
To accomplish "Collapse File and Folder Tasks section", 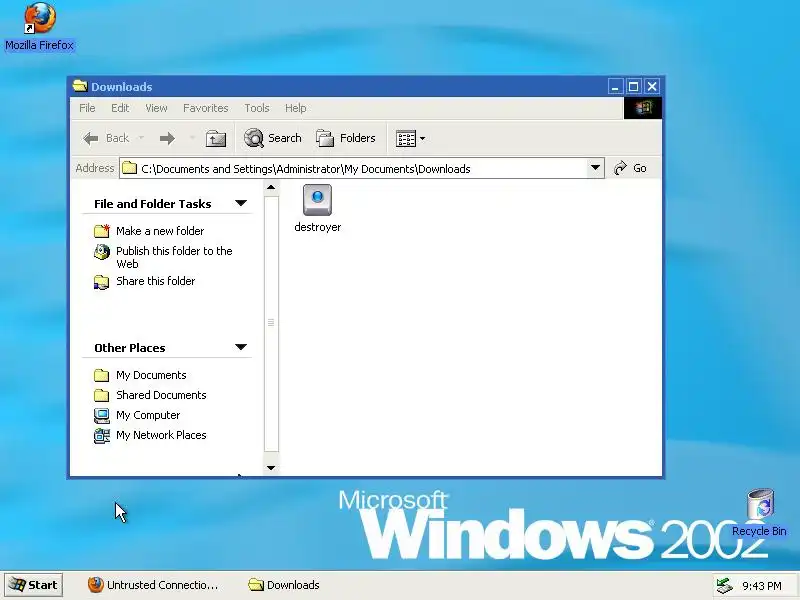I will (x=241, y=203).
